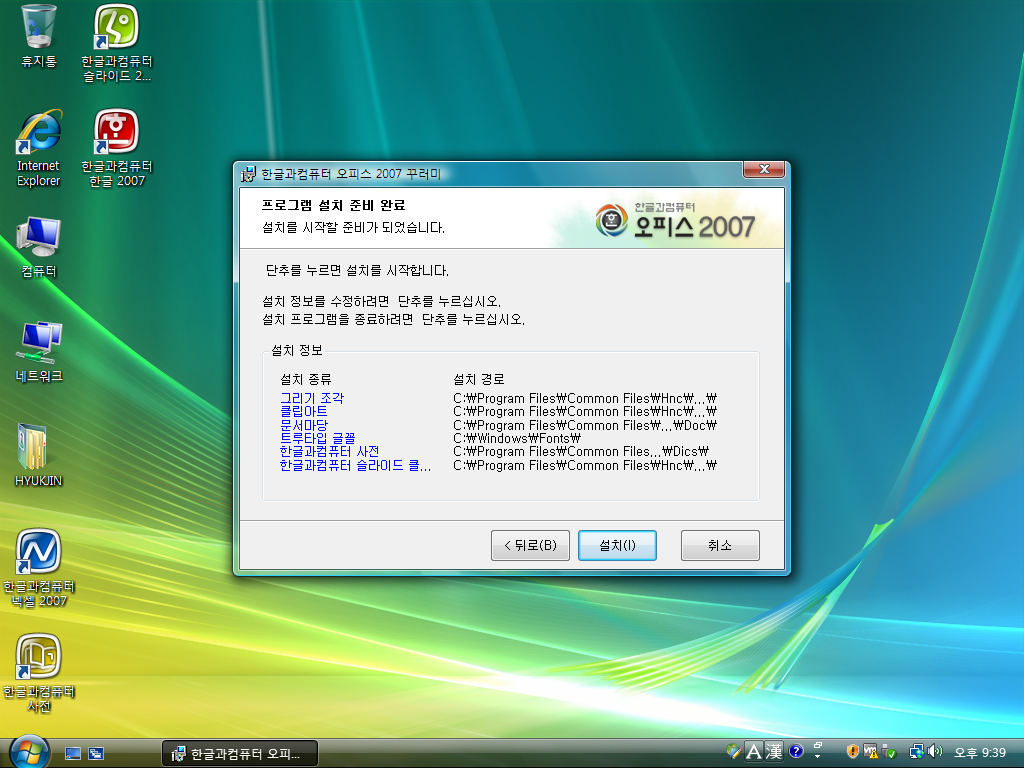
Task: Open the Windows Start orb
Action: coord(29,752)
